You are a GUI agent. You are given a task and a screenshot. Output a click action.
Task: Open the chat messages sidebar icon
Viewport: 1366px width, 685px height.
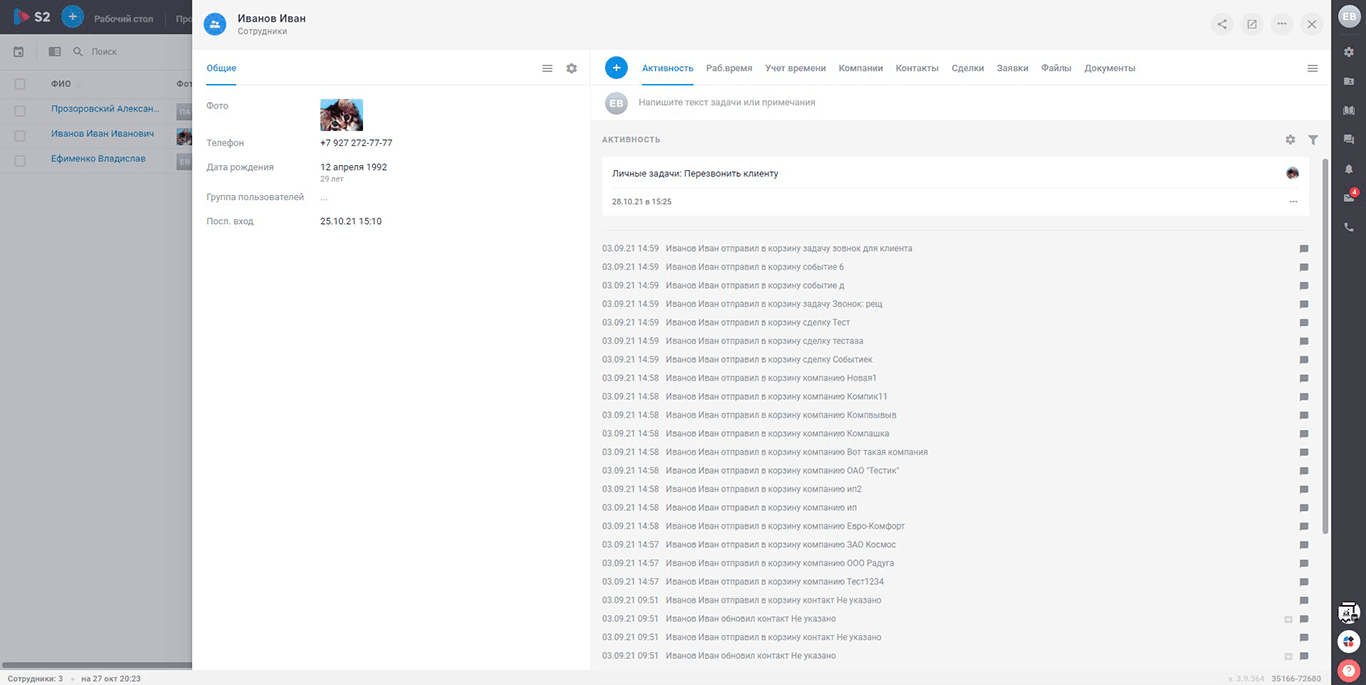[x=1348, y=139]
